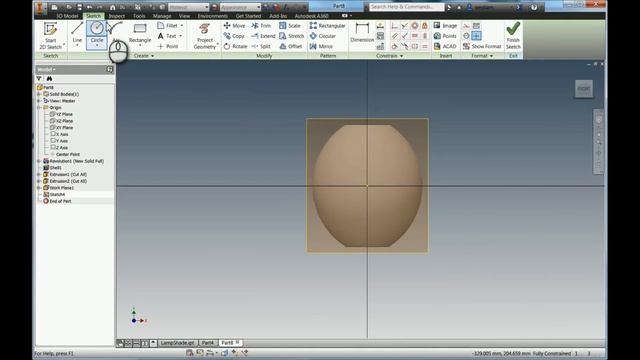The width and height of the screenshot is (640, 360).
Task: Choose Rectangular pattern tool
Action: point(327,25)
